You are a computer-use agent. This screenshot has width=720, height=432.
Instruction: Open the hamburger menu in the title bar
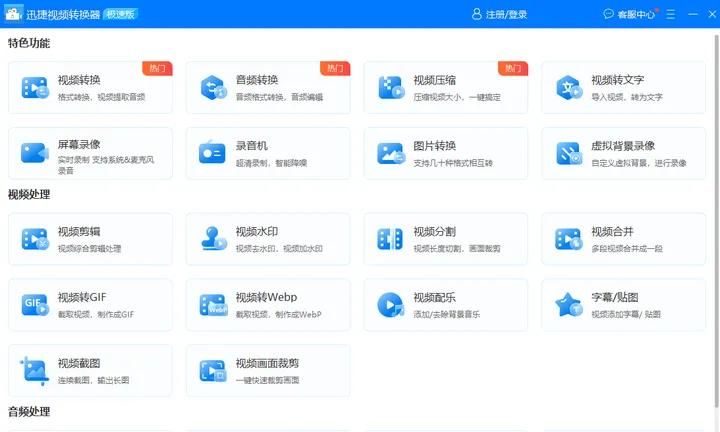click(671, 14)
